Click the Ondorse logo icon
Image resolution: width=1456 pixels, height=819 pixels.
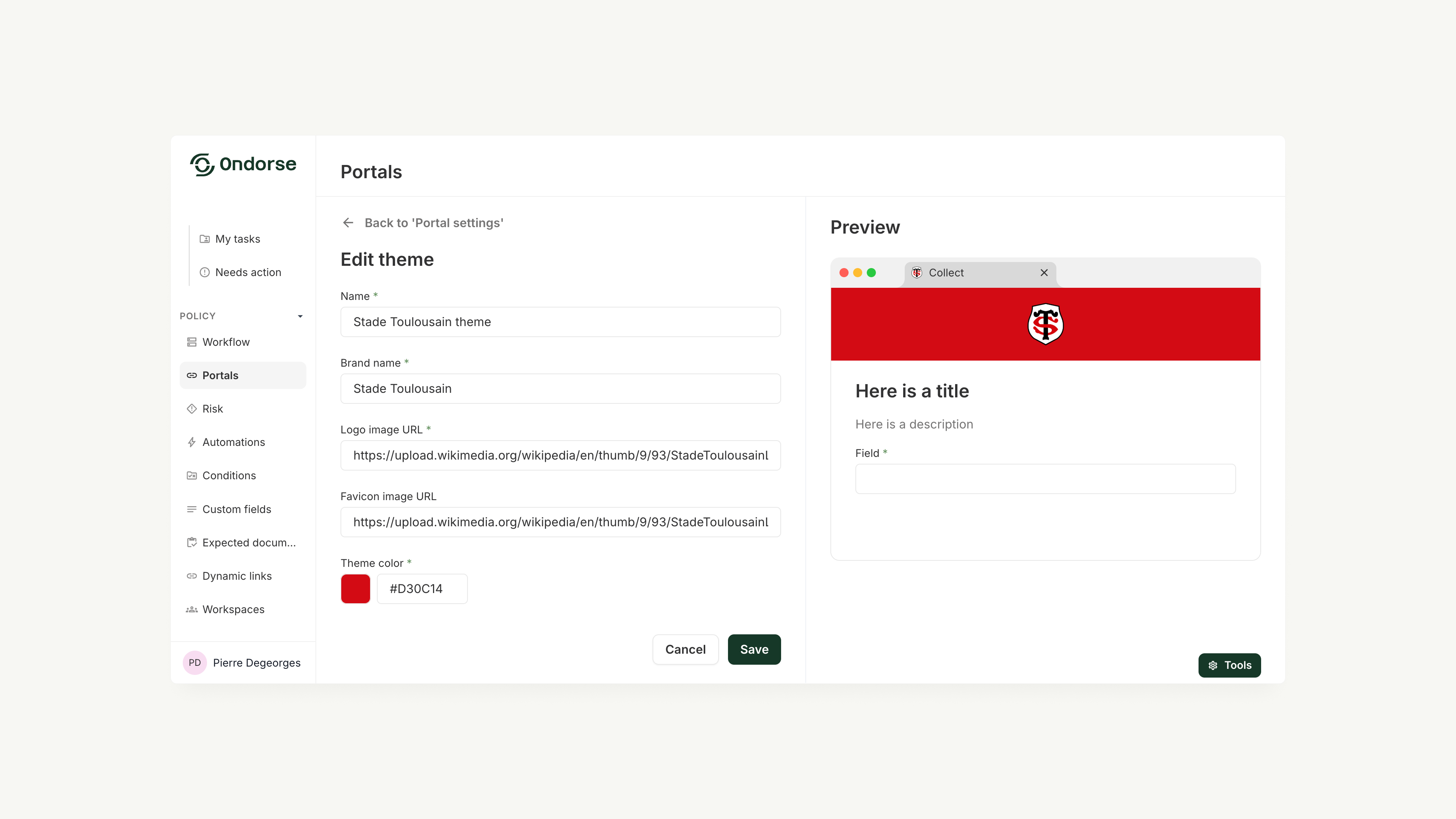pos(202,165)
